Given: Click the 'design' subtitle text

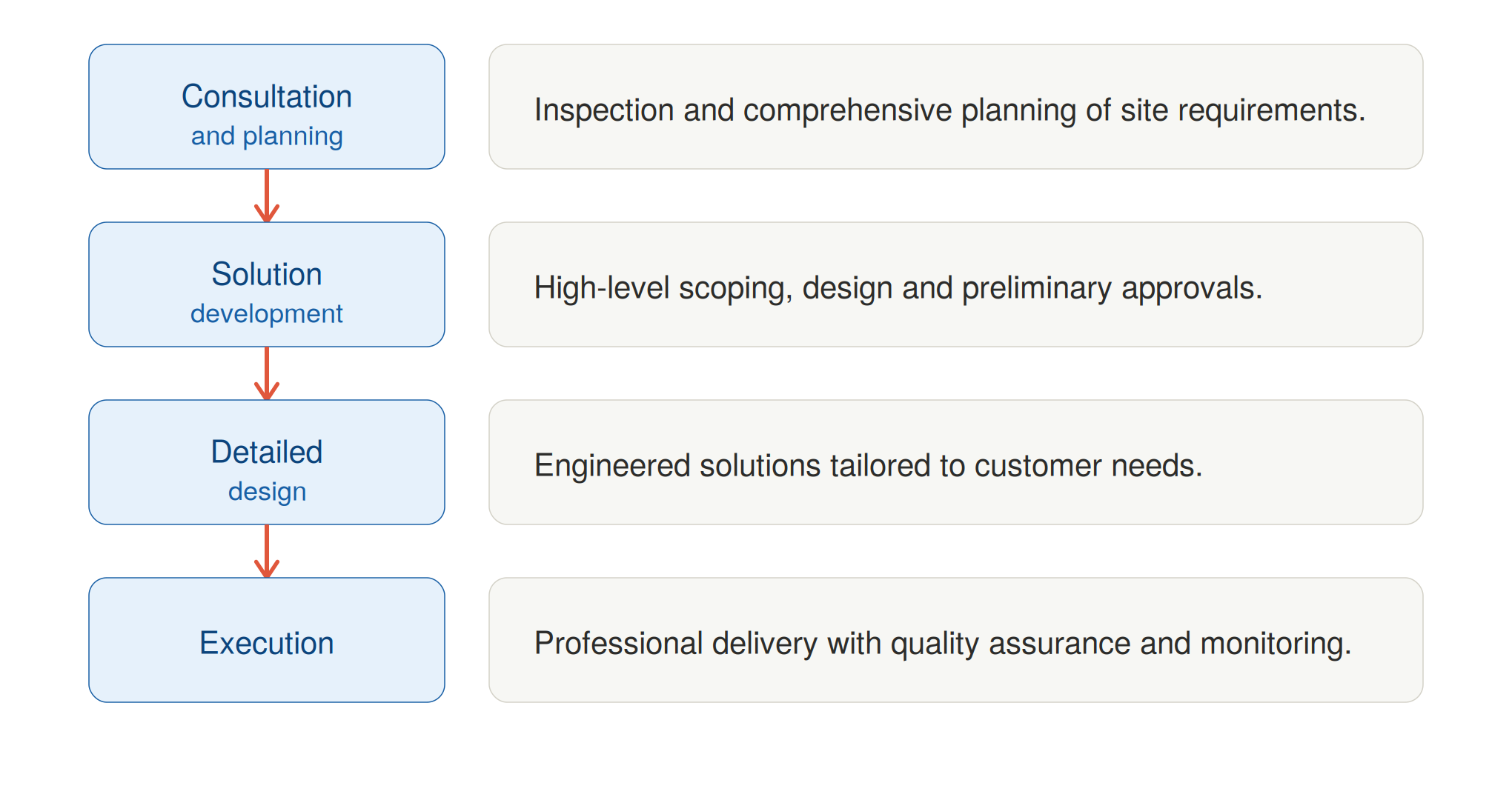Looking at the screenshot, I should (267, 492).
